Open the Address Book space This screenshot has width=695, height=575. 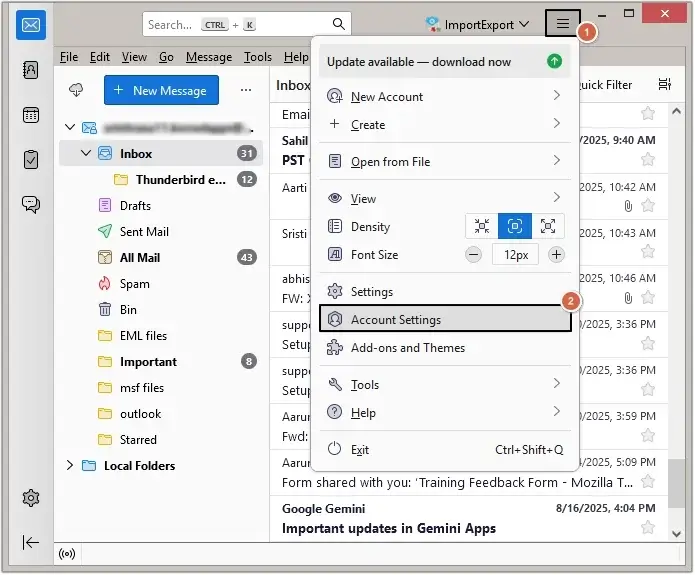(31, 70)
